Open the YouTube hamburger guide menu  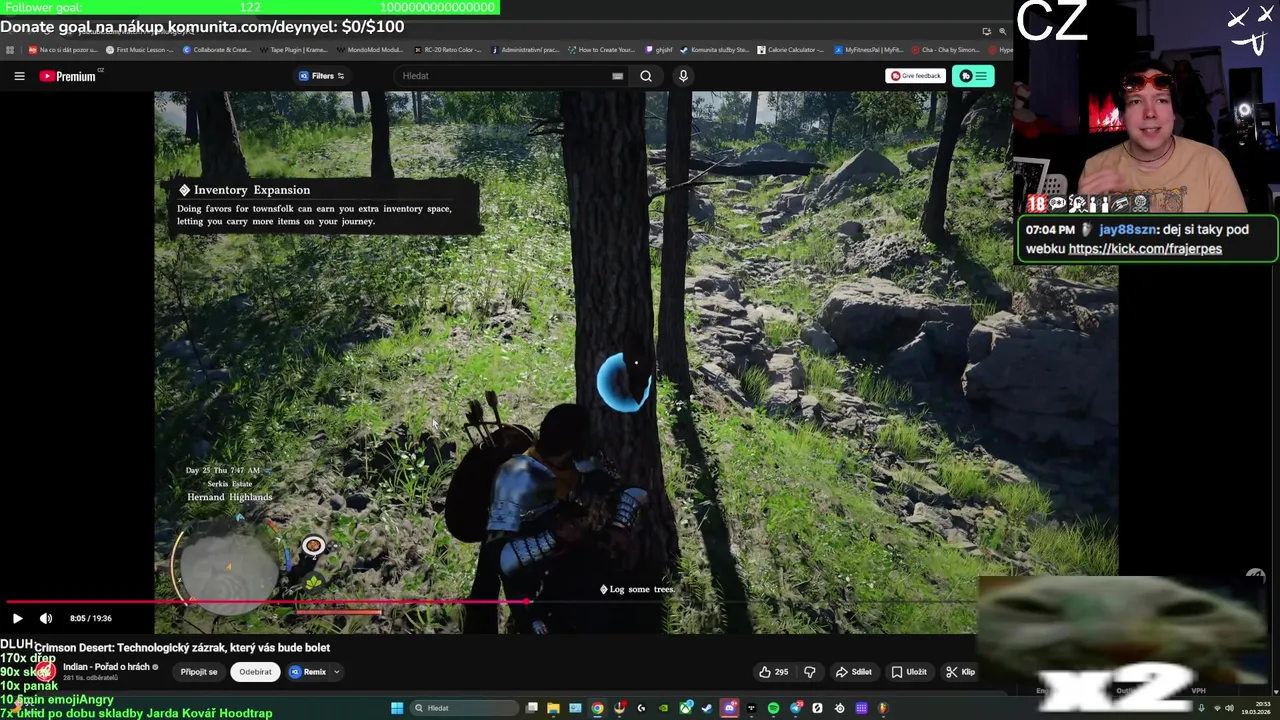[x=19, y=76]
